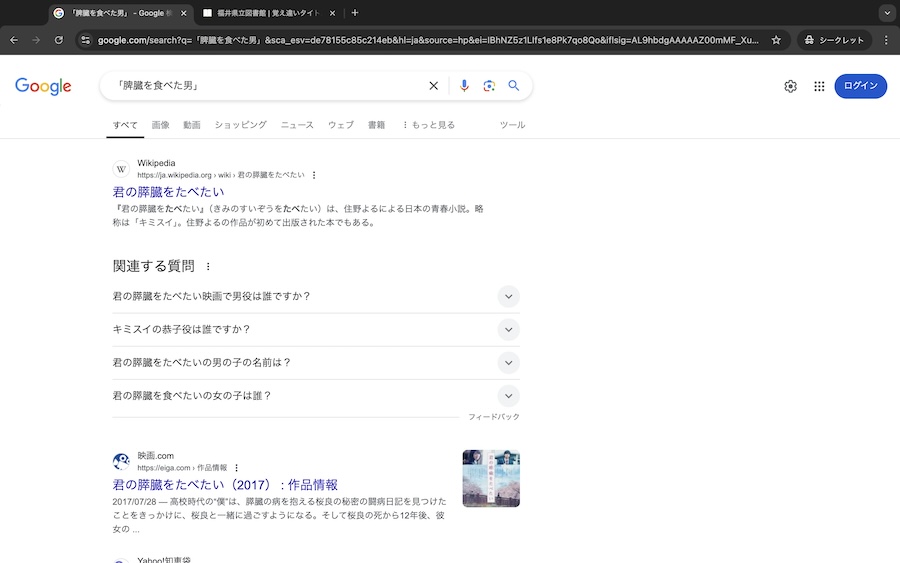Close the Google search tab
Viewport: 900px width, 563px height.
coord(184,13)
